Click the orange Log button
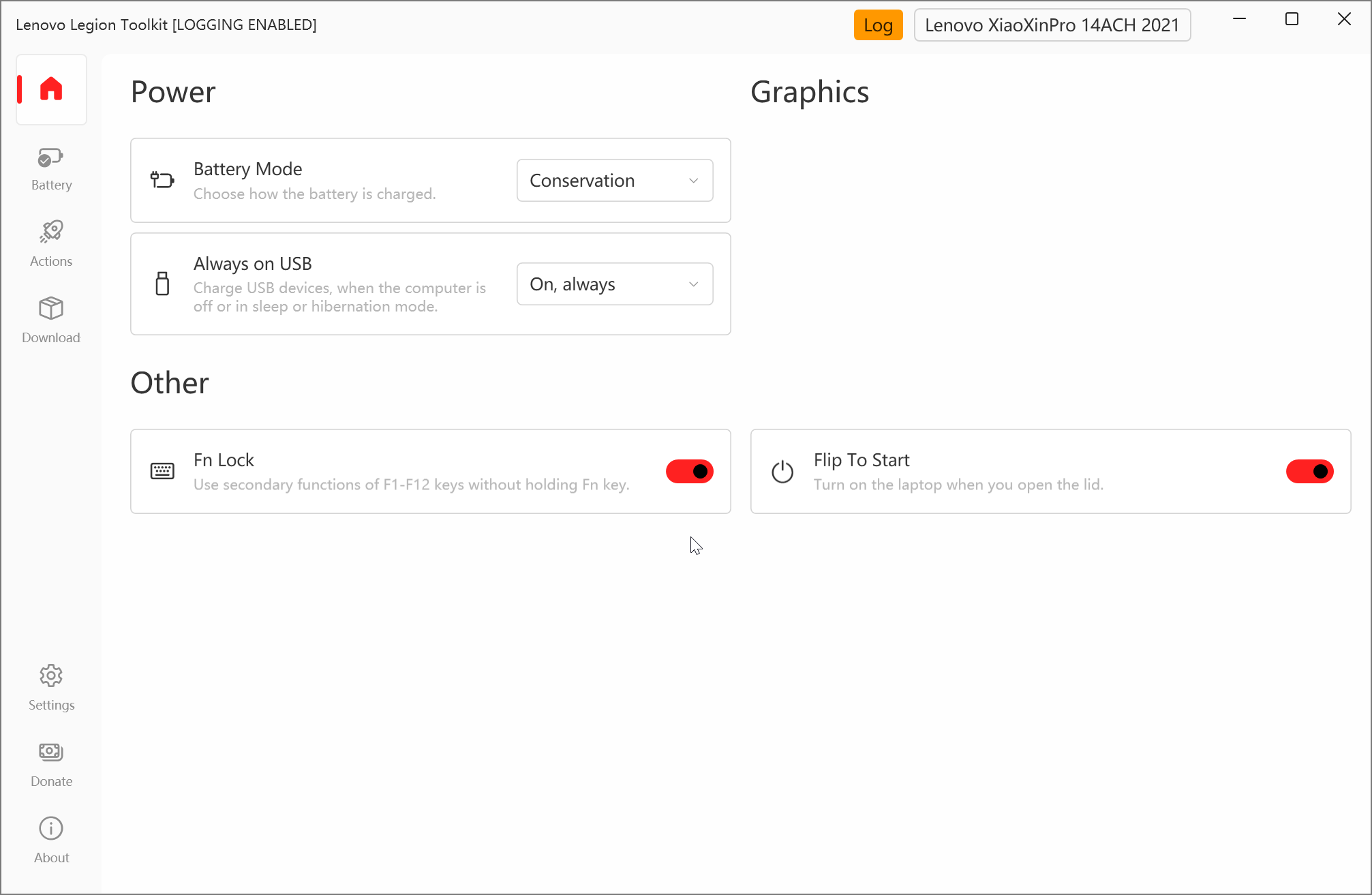Screen dimensions: 1372x895 (x=879, y=25)
